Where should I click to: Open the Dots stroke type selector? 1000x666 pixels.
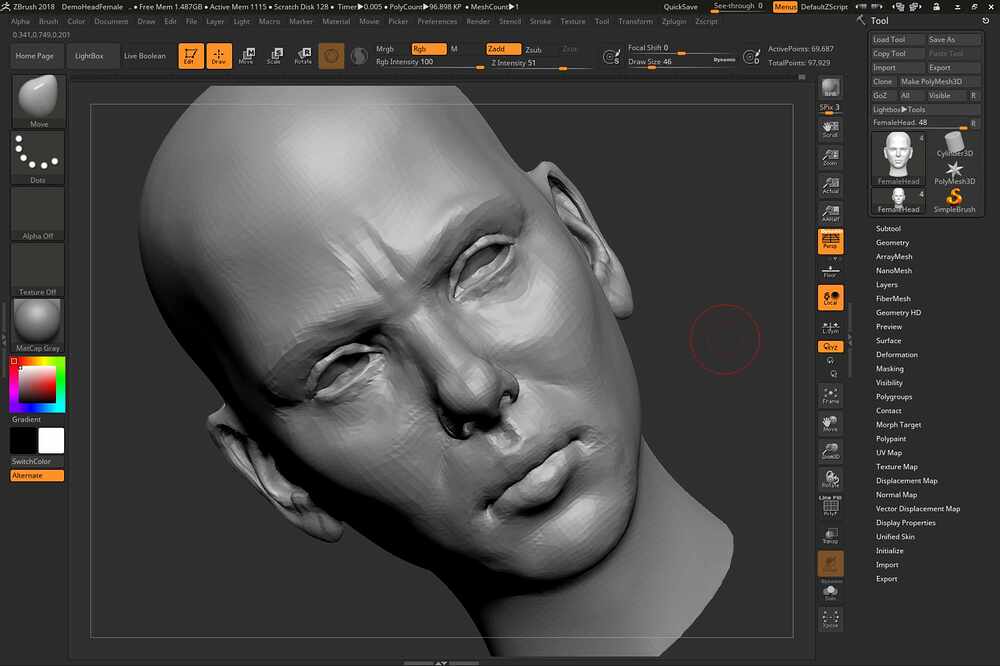[x=38, y=158]
